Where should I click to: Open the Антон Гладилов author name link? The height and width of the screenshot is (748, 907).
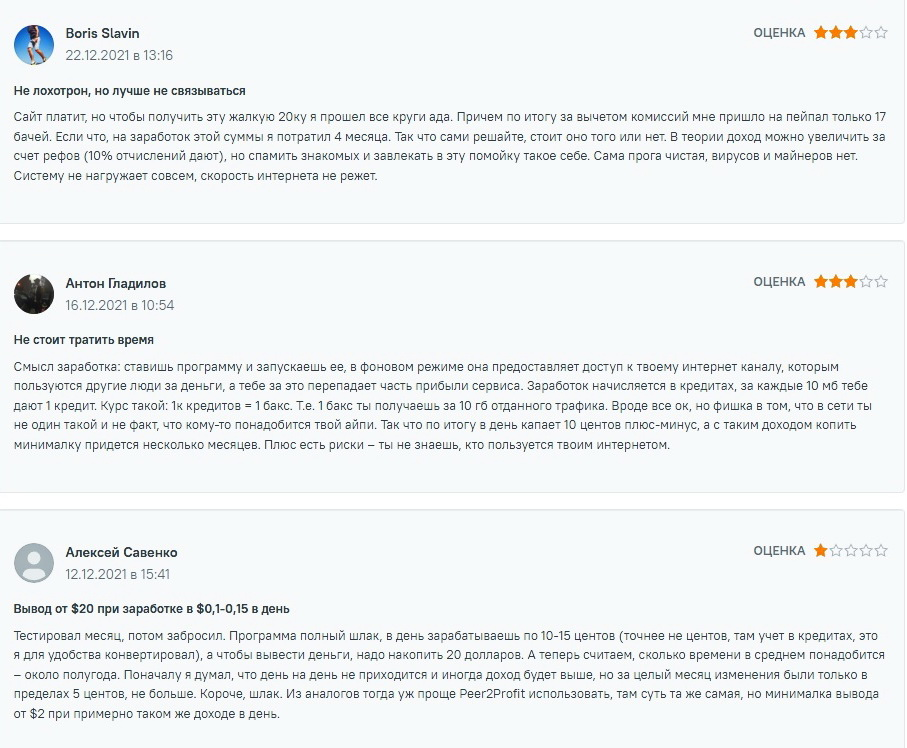116,283
